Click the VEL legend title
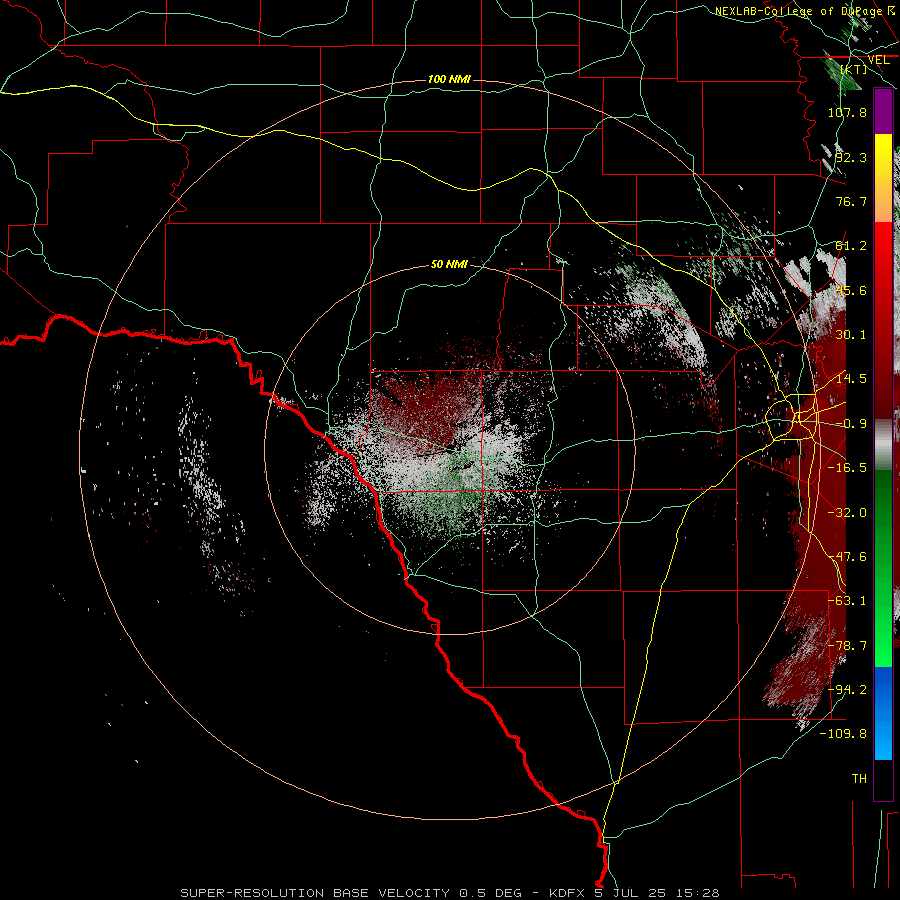This screenshot has width=900, height=900. click(878, 60)
